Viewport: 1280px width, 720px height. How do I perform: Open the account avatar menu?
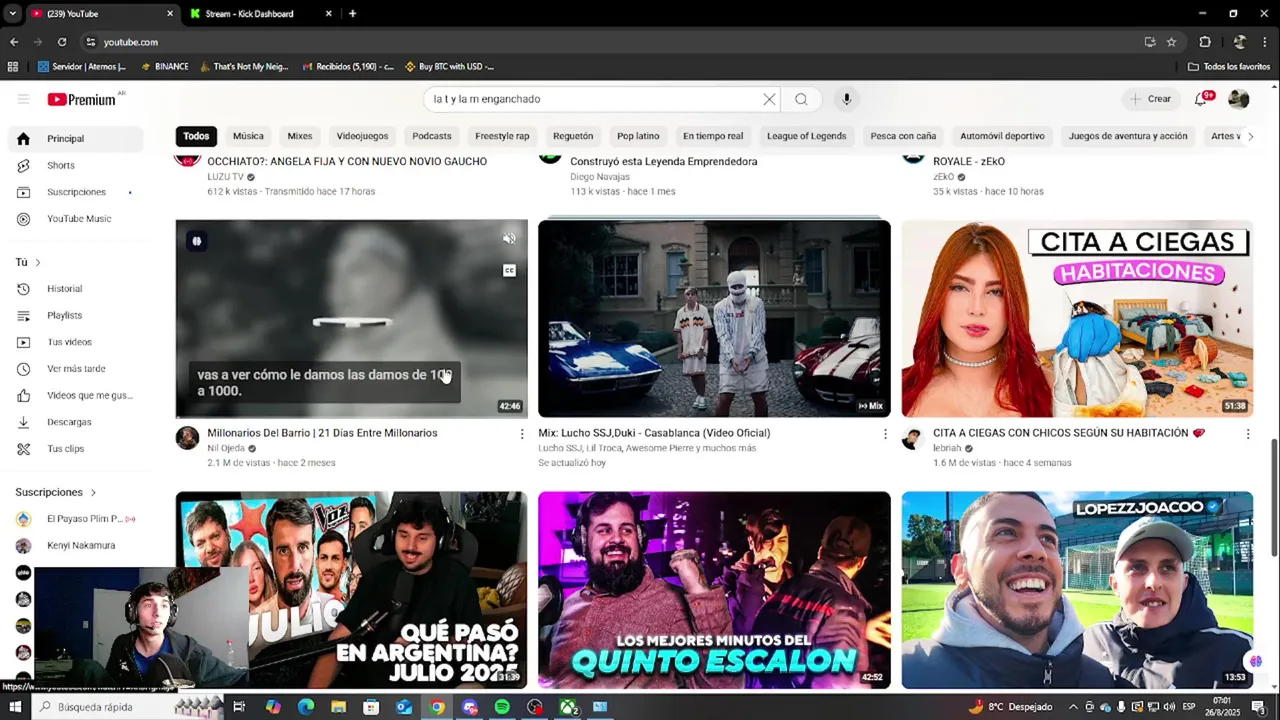[x=1238, y=99]
